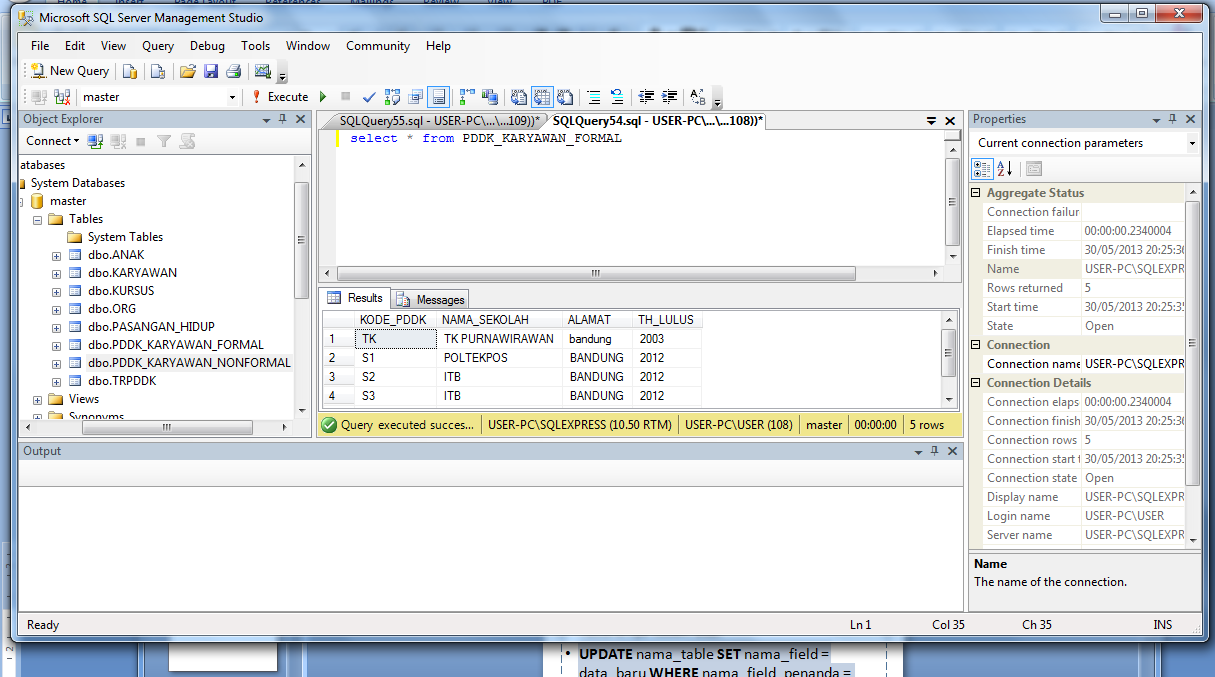Expand the dbo.KARYAWAN table node
The width and height of the screenshot is (1215, 677).
pyautogui.click(x=57, y=273)
